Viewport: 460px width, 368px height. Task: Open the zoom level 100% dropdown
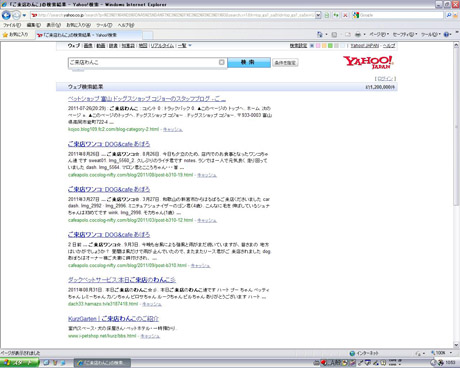coord(442,353)
